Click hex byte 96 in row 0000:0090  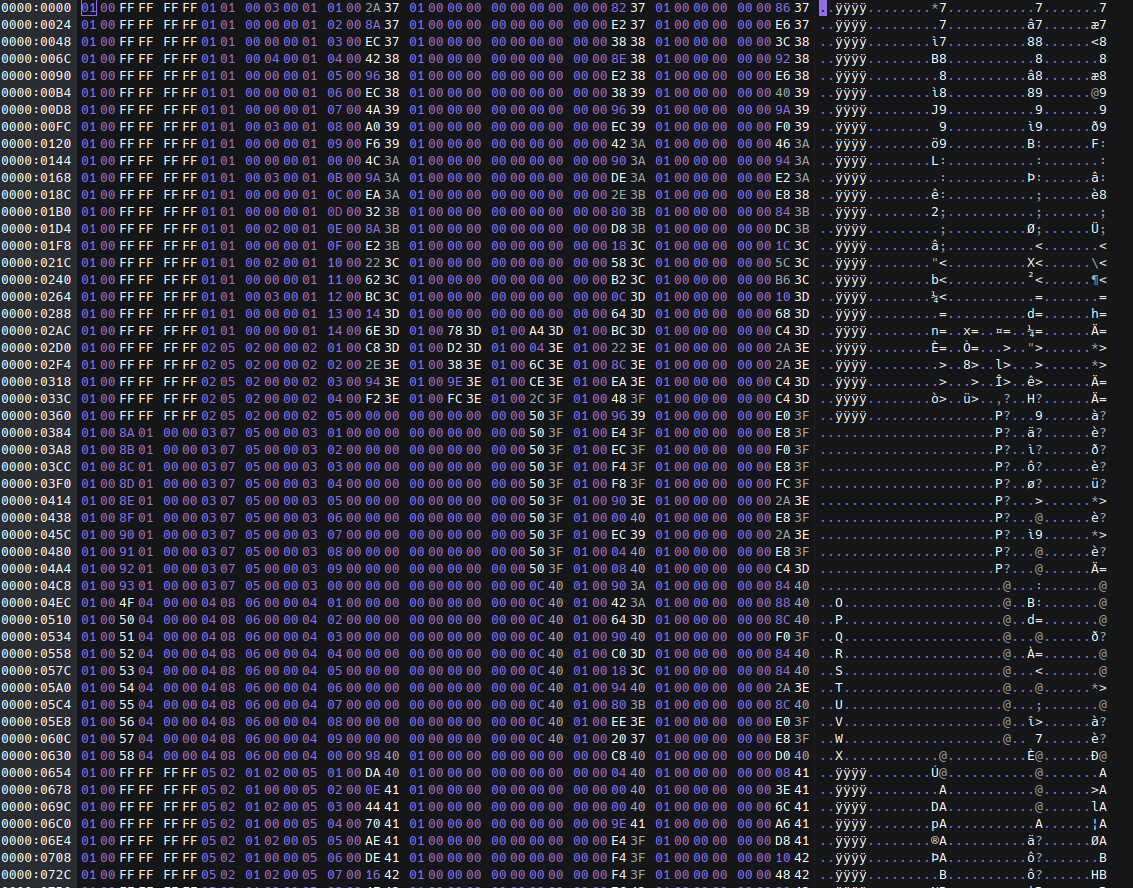(373, 76)
